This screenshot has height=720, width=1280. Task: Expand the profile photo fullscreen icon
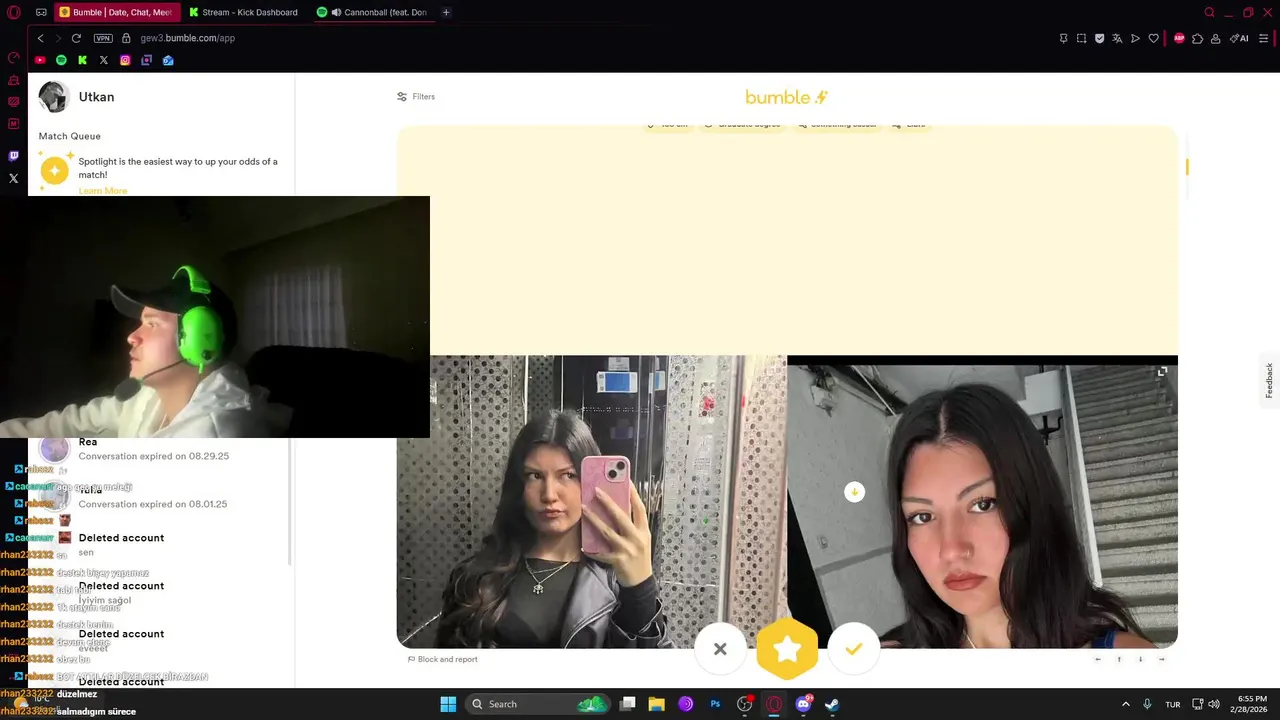tap(1162, 372)
